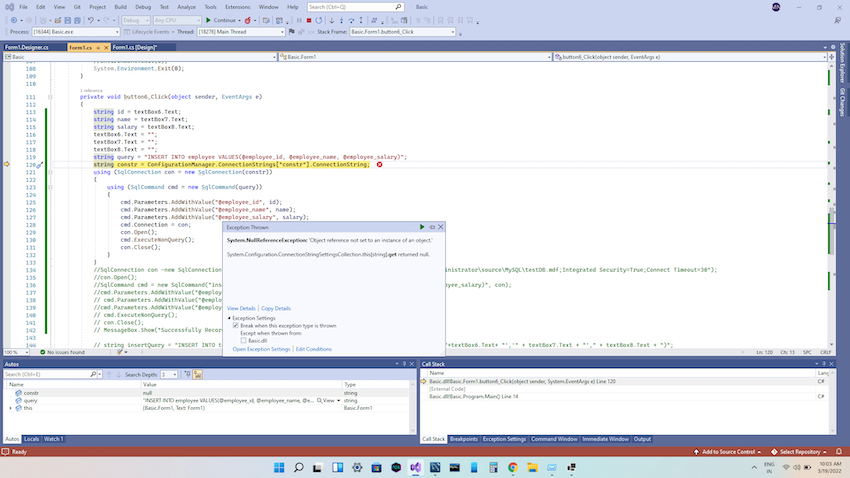This screenshot has height=478, width=850.
Task: Click the editor vertical scrollbar
Action: click(832, 206)
